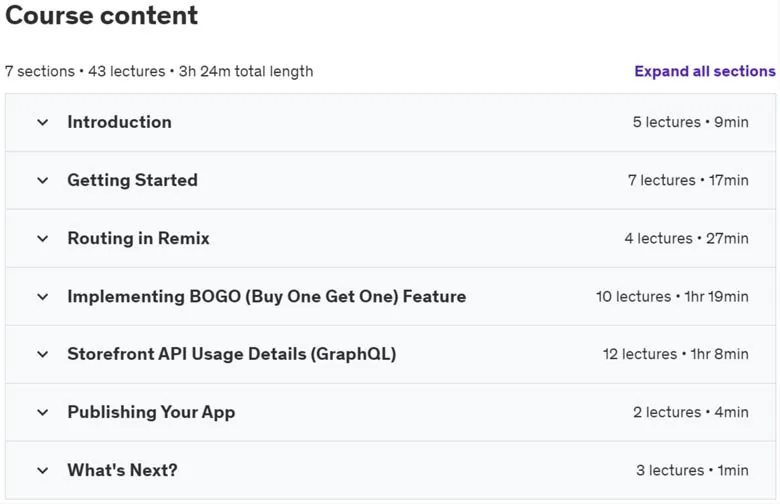Expand Implementing BOGO (Buy One Get One) Feature
Image resolution: width=780 pixels, height=504 pixels.
click(267, 297)
